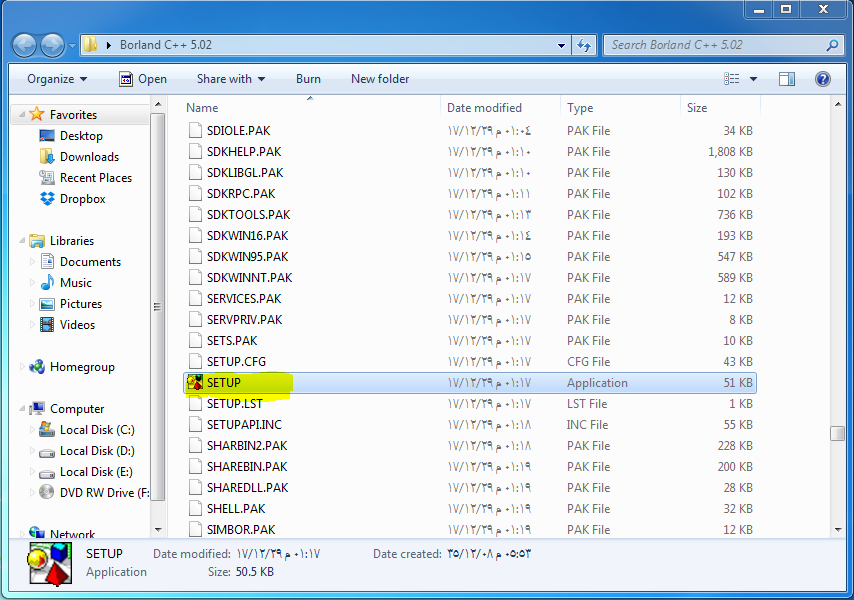Select Libraries in the navigation pane

pos(72,241)
